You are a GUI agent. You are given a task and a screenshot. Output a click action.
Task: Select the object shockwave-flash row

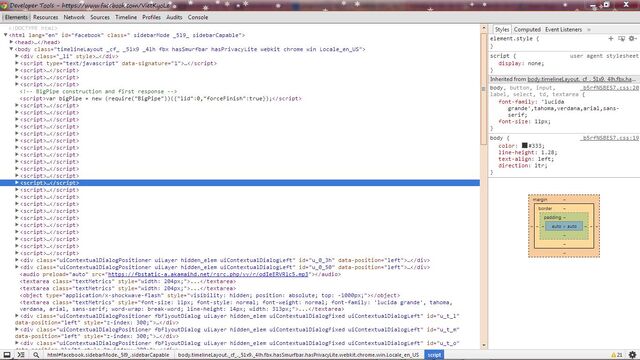210,295
